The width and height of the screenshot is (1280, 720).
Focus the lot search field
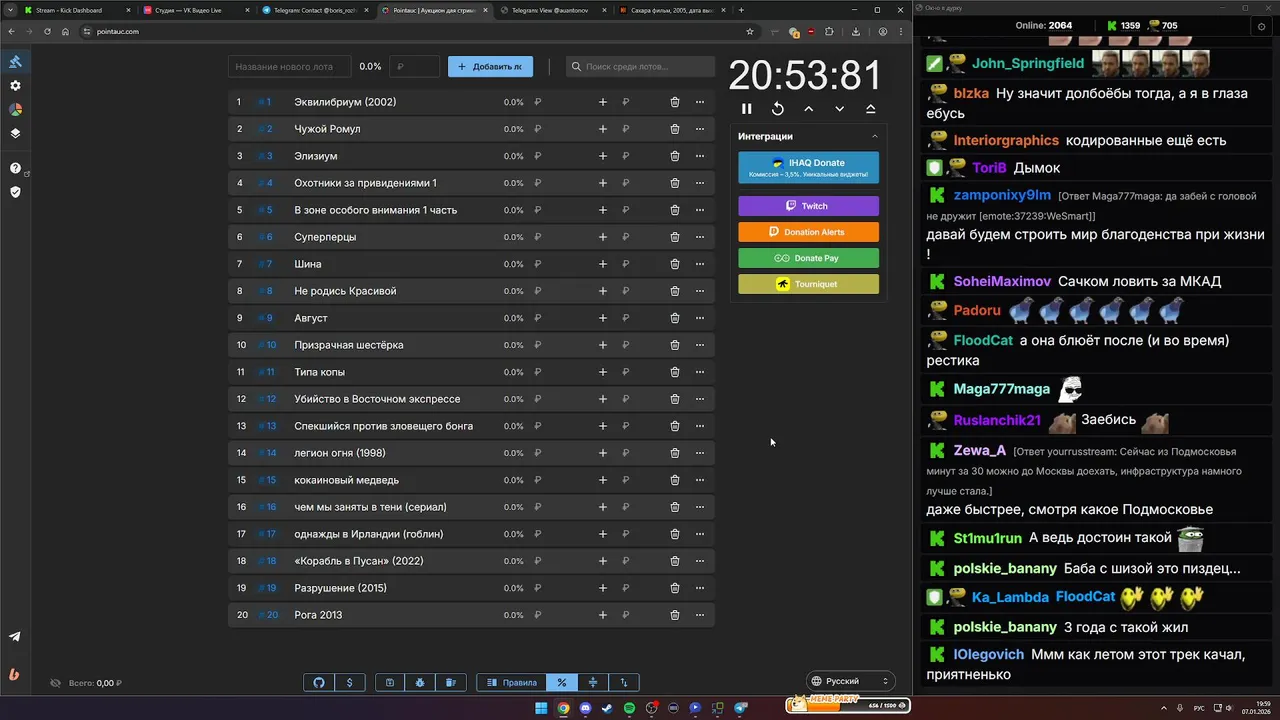(640, 67)
